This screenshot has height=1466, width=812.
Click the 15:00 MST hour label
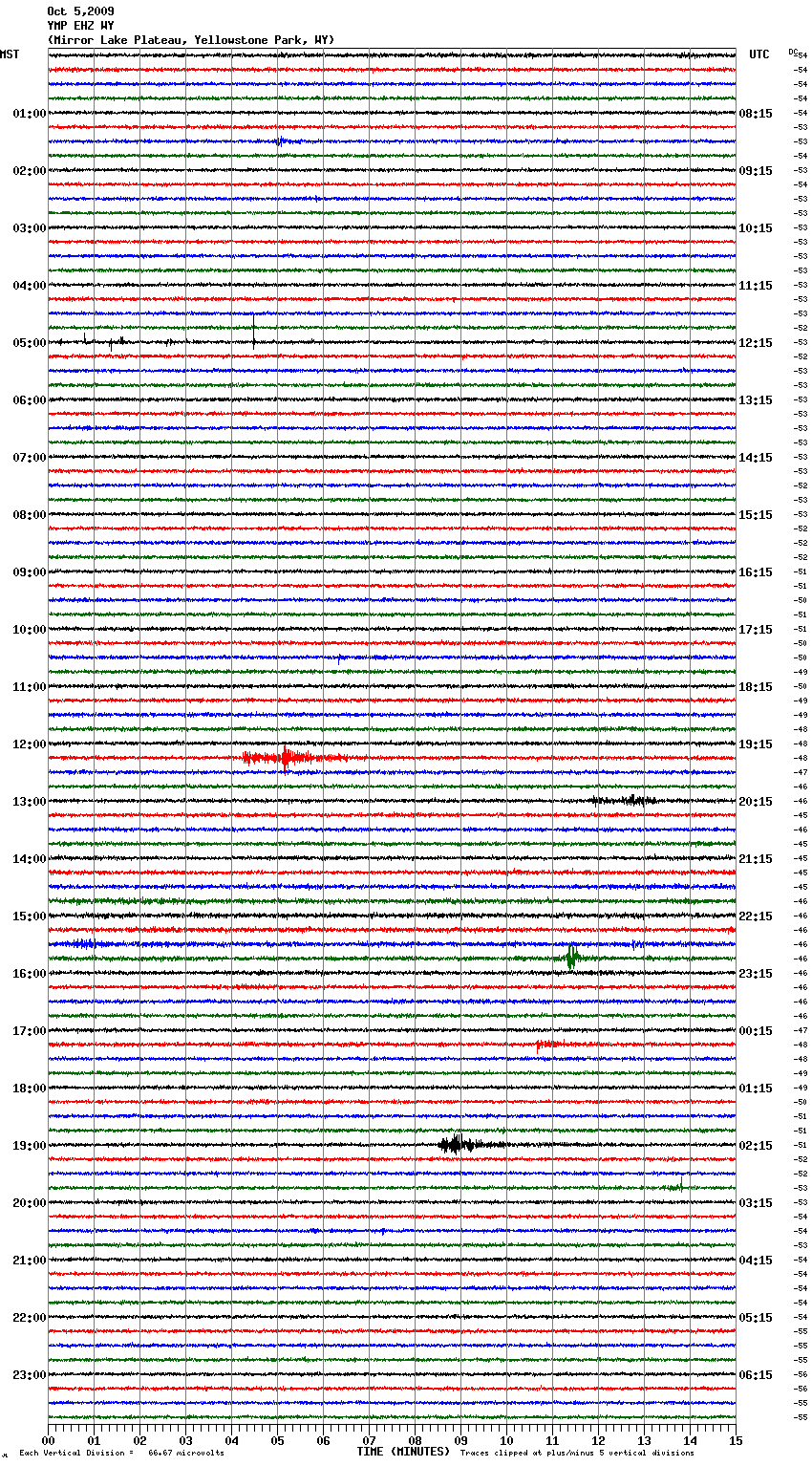coord(30,916)
